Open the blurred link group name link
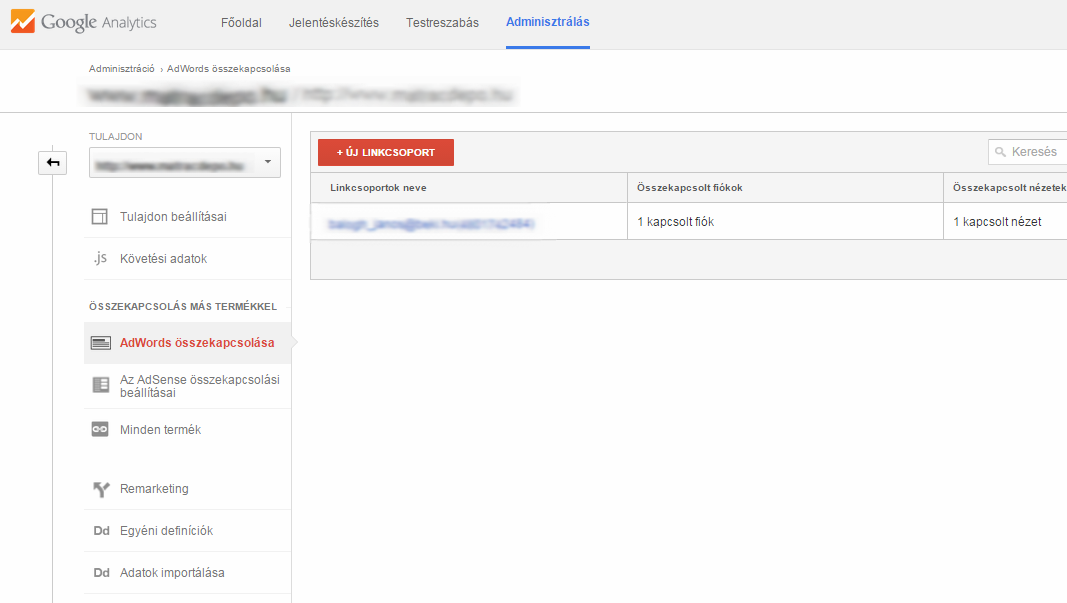 [431, 224]
